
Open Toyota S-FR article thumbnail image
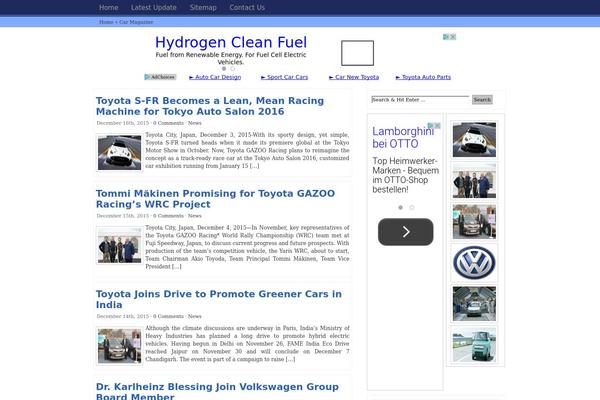(119, 153)
